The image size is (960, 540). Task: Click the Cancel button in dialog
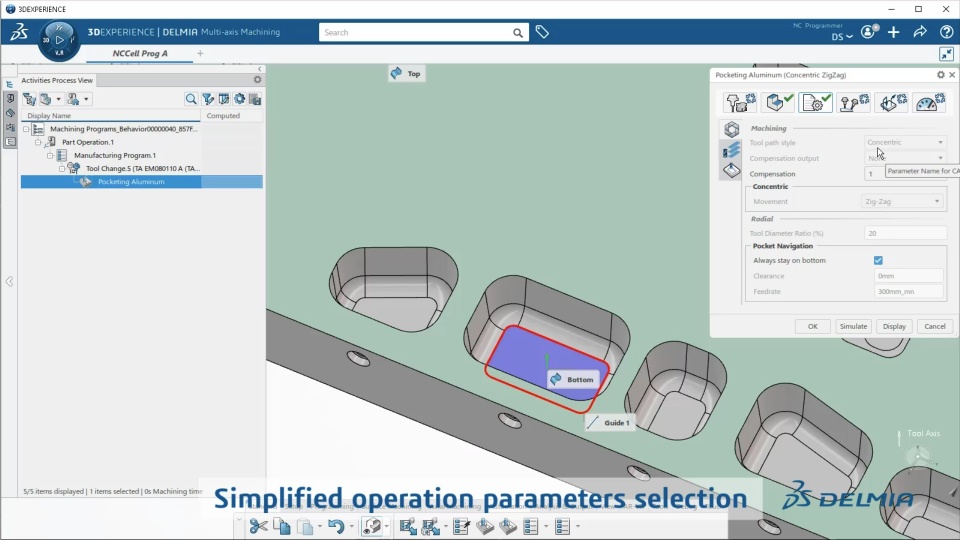tap(935, 326)
